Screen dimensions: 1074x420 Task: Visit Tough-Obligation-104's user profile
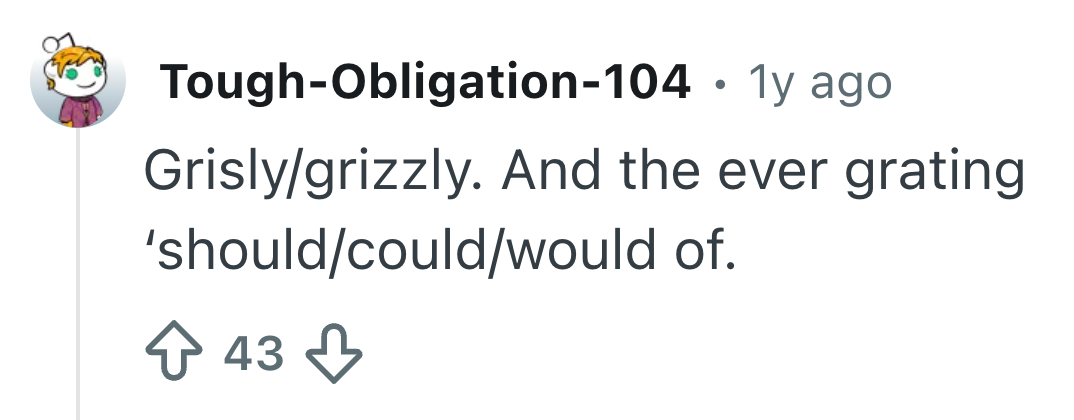pos(425,82)
